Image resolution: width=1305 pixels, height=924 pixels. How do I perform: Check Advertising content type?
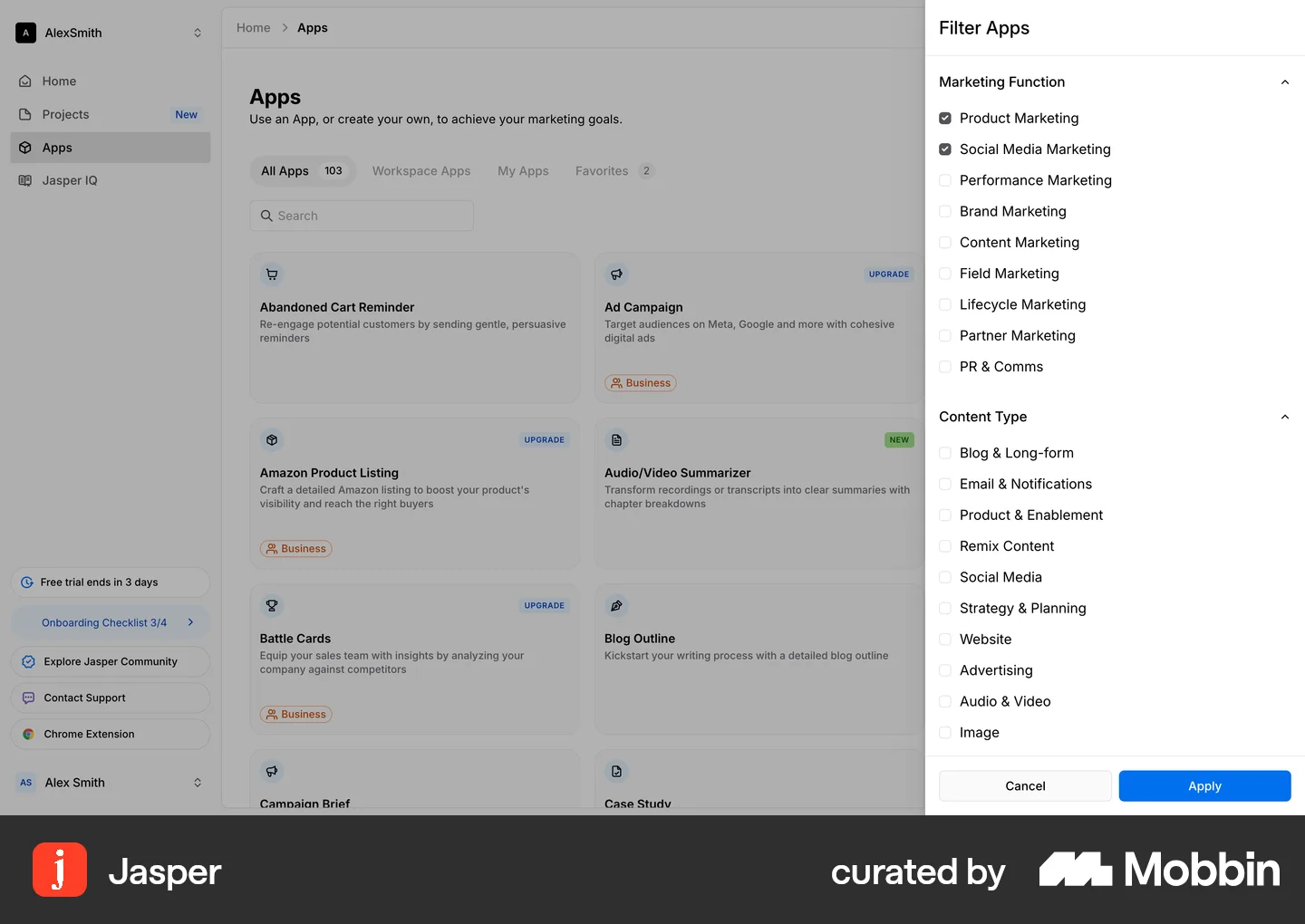pyautogui.click(x=945, y=670)
